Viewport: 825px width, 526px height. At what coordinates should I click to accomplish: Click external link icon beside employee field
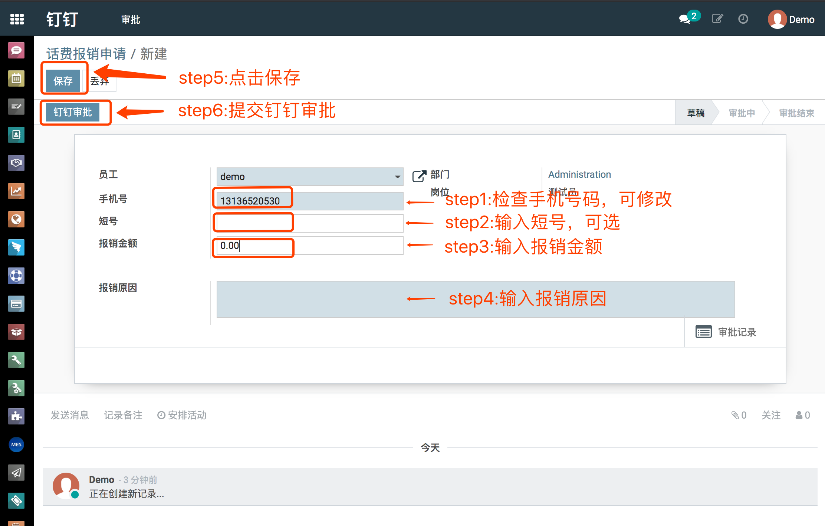(x=419, y=176)
